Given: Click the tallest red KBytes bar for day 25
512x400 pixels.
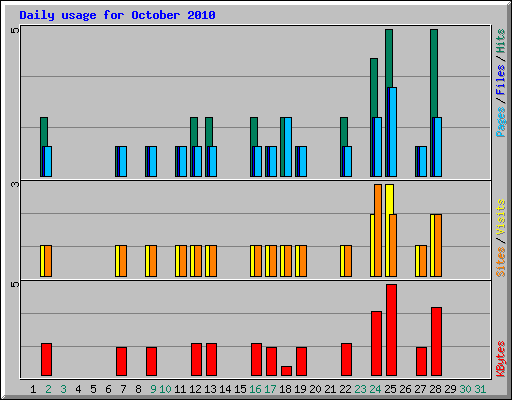Looking at the screenshot, I should click(x=392, y=330).
